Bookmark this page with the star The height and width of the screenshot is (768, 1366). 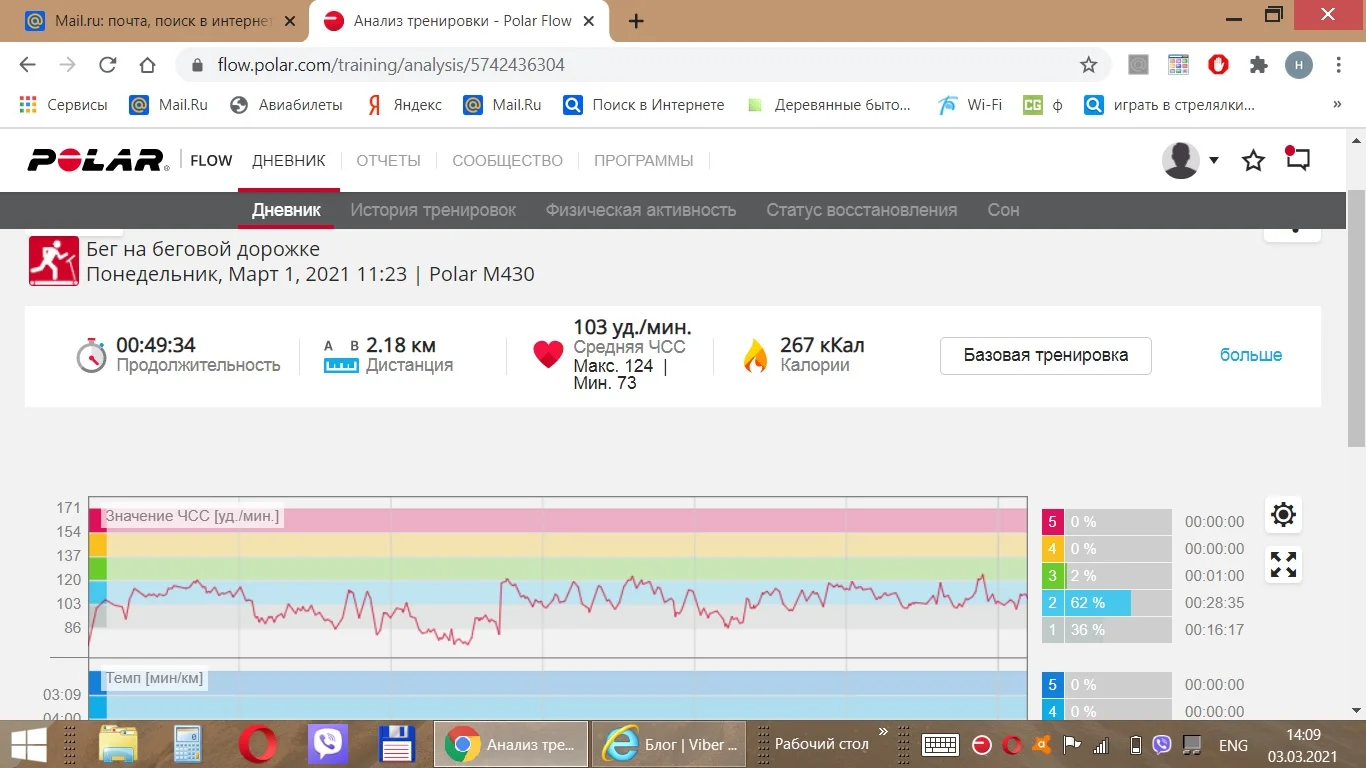click(x=1088, y=65)
